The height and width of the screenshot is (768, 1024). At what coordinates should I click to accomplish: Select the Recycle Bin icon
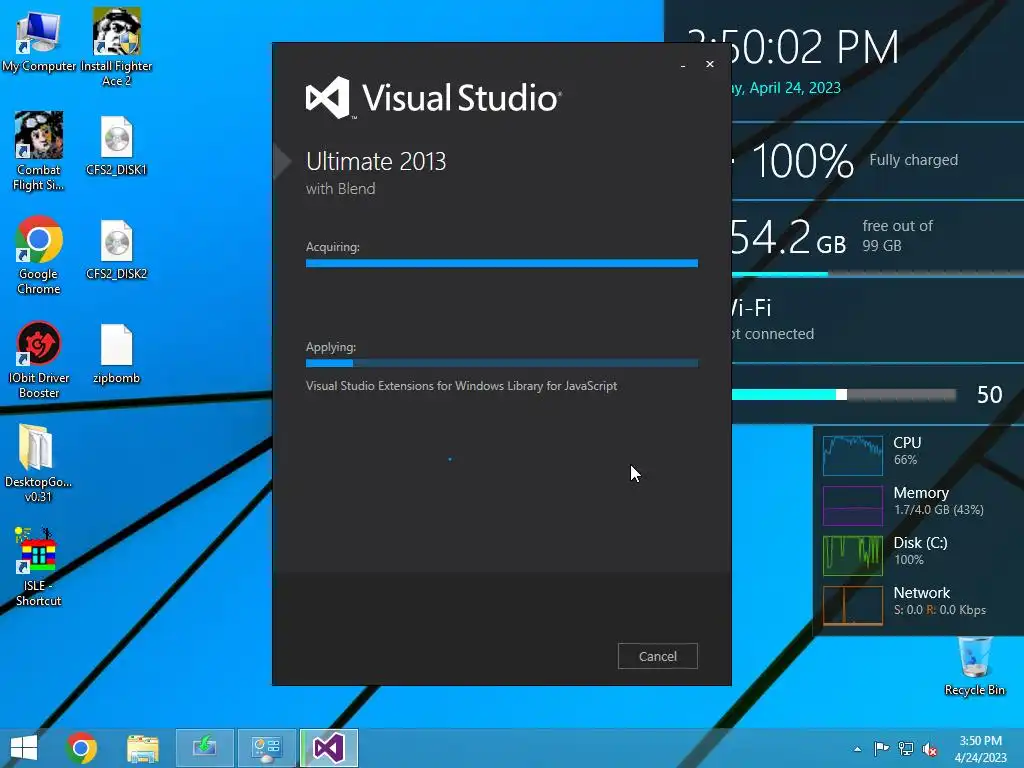(x=974, y=667)
